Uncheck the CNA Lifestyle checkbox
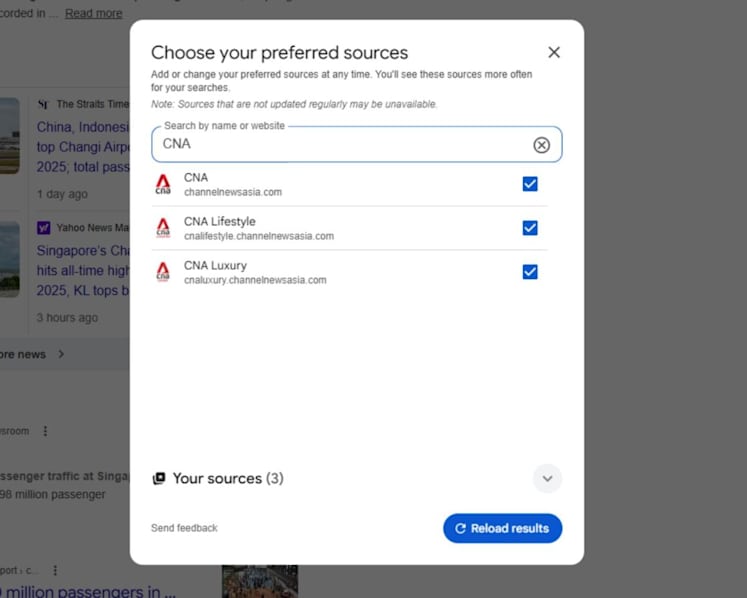Image resolution: width=747 pixels, height=598 pixels. pos(530,228)
